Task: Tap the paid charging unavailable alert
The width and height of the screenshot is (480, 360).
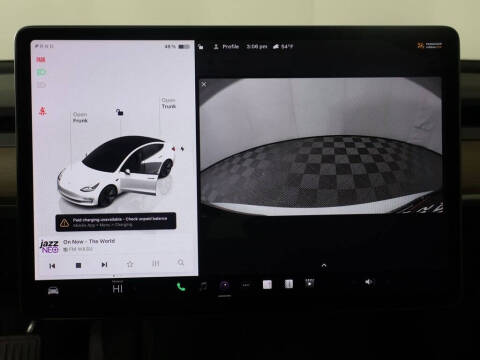Action: 116,222
